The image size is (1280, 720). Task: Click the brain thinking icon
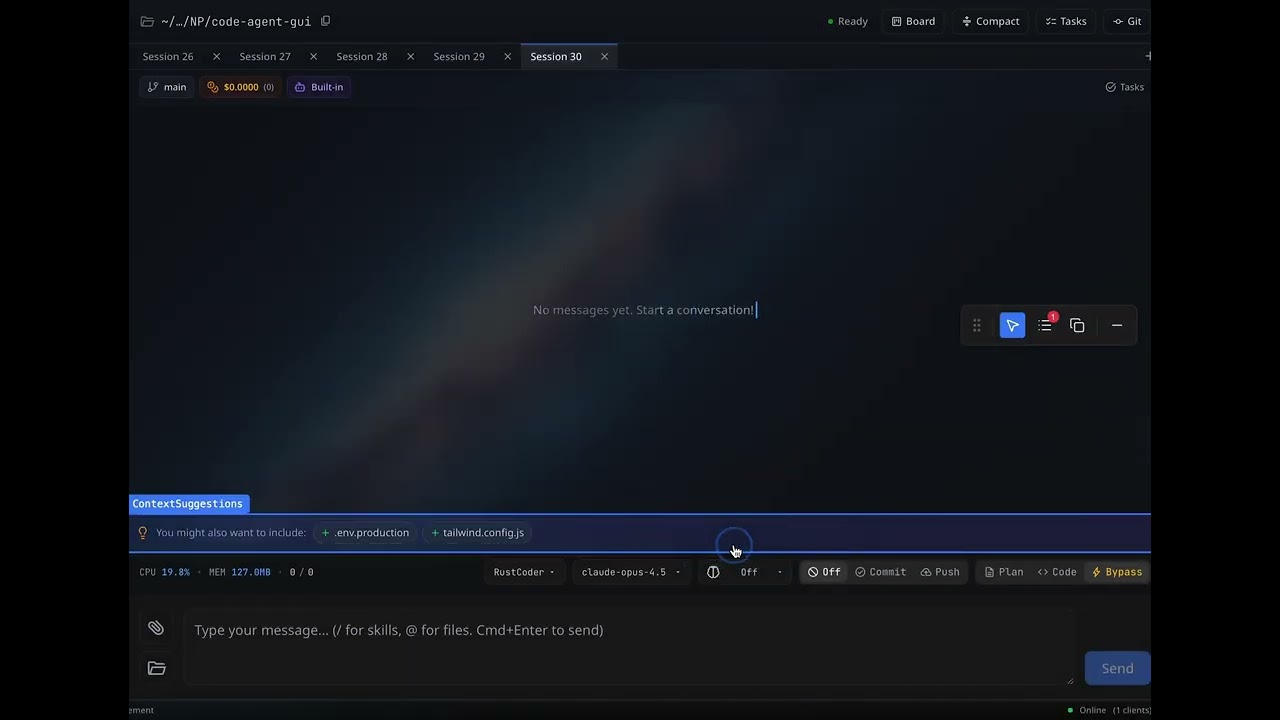(713, 572)
